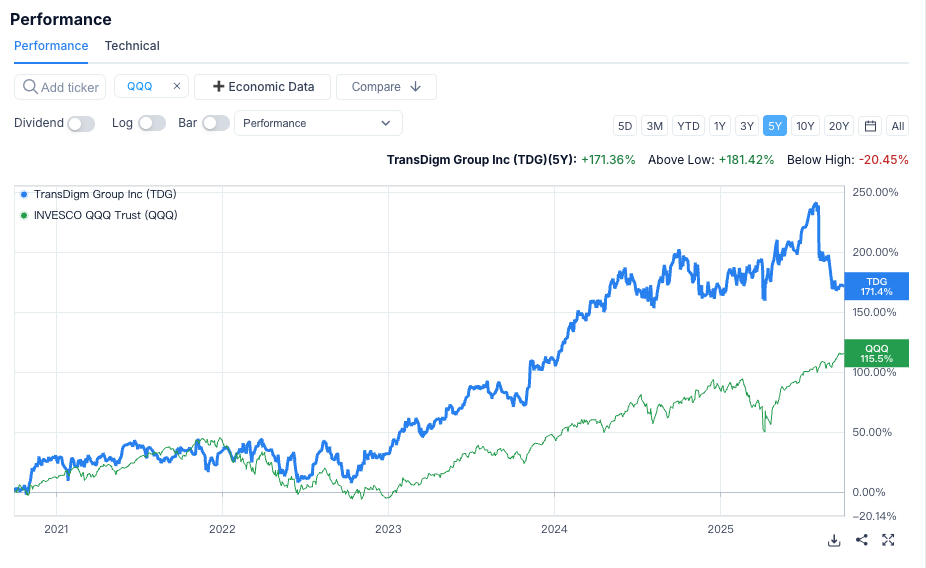Switch to the Technical tab
926x568 pixels.
[132, 46]
